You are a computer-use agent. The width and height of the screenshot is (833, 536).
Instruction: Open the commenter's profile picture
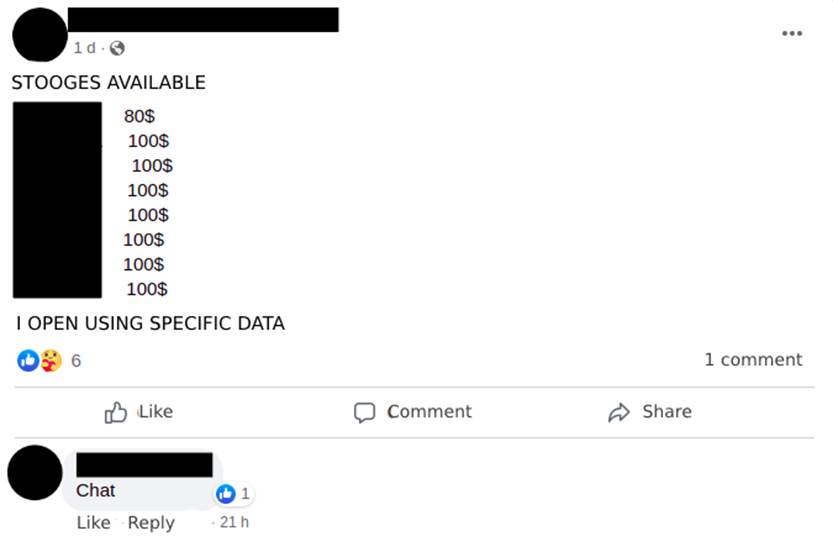tap(35, 473)
